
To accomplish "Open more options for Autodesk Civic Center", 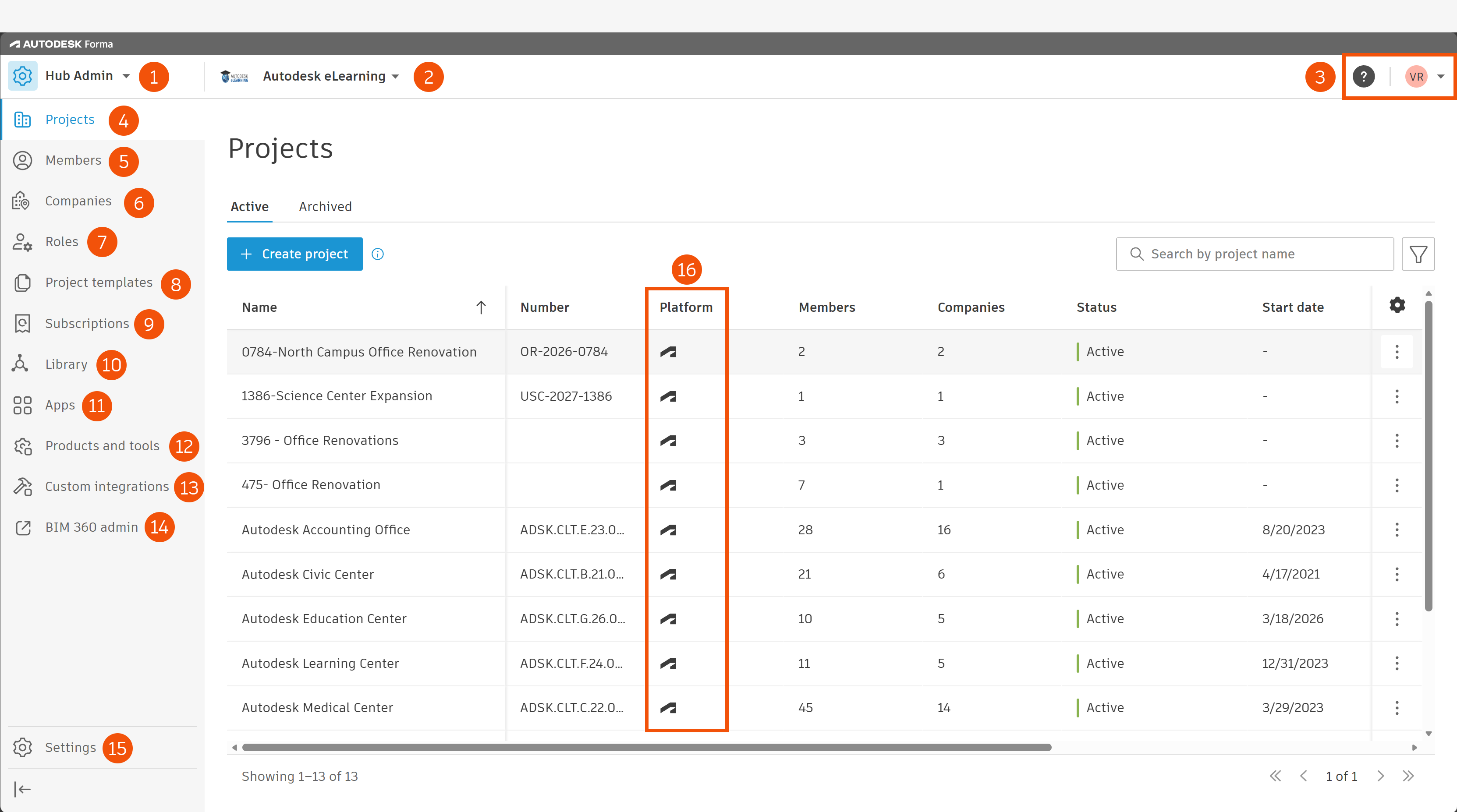I will click(1397, 575).
